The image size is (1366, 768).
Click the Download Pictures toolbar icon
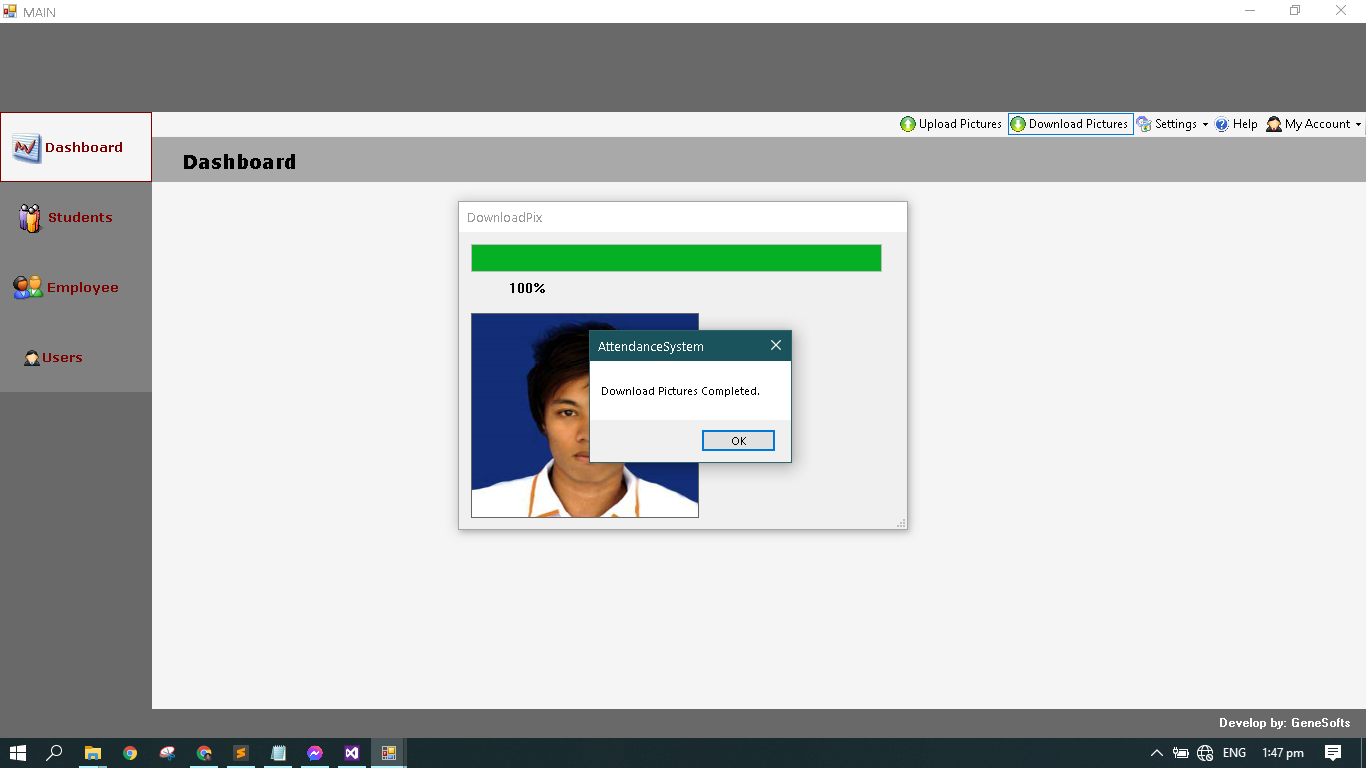point(1018,124)
